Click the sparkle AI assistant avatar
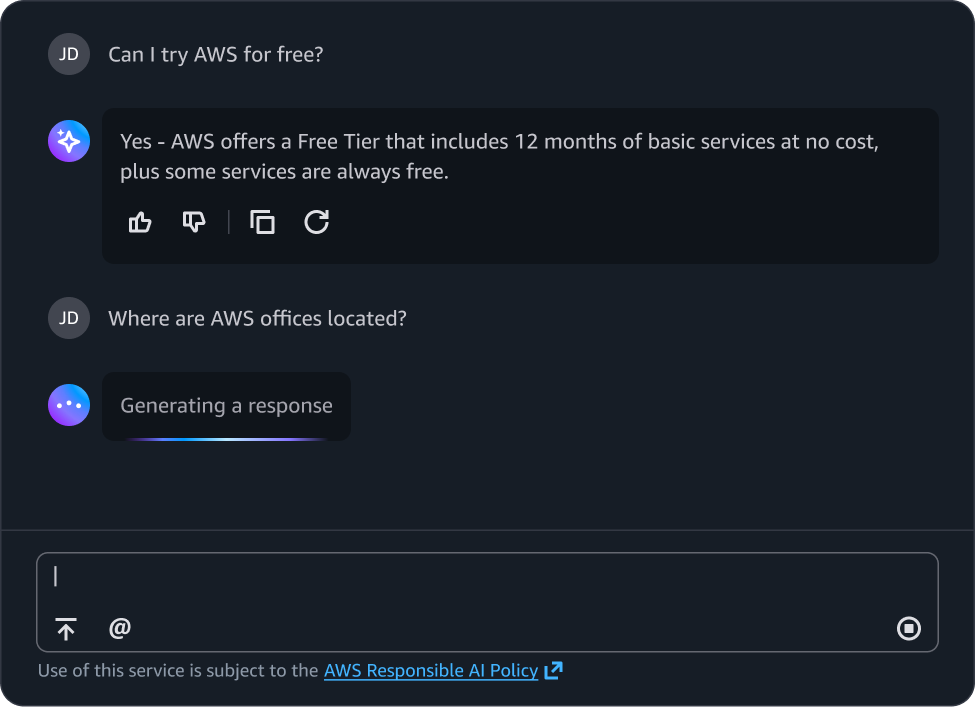This screenshot has width=975, height=707. [x=69, y=142]
